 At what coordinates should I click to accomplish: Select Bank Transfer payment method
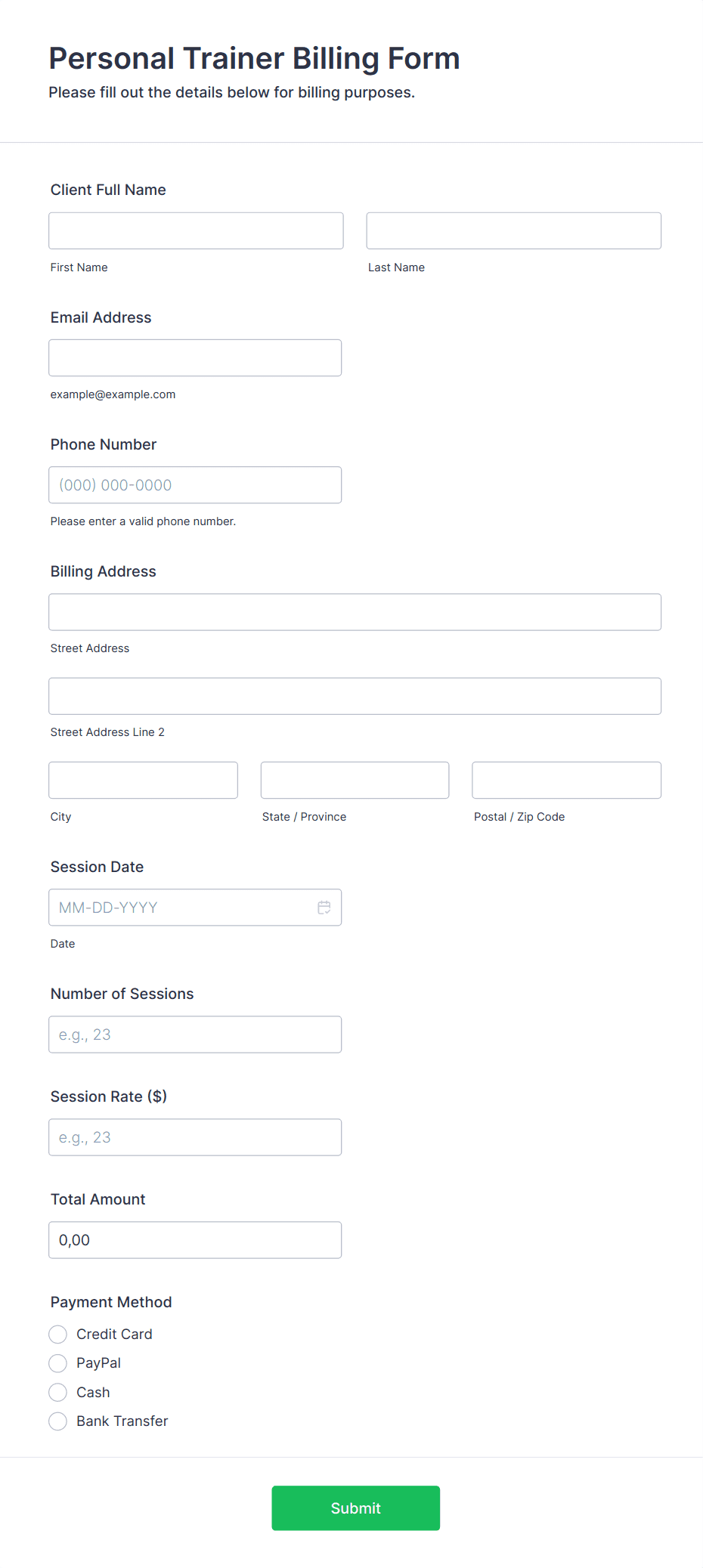57,1421
